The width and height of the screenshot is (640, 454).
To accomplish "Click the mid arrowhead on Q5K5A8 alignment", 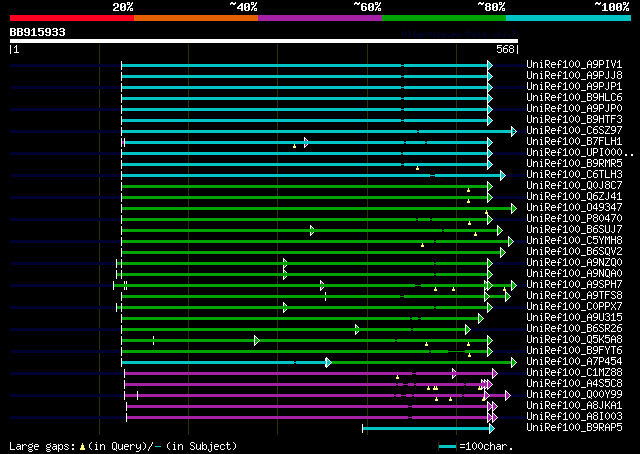I will point(257,341).
